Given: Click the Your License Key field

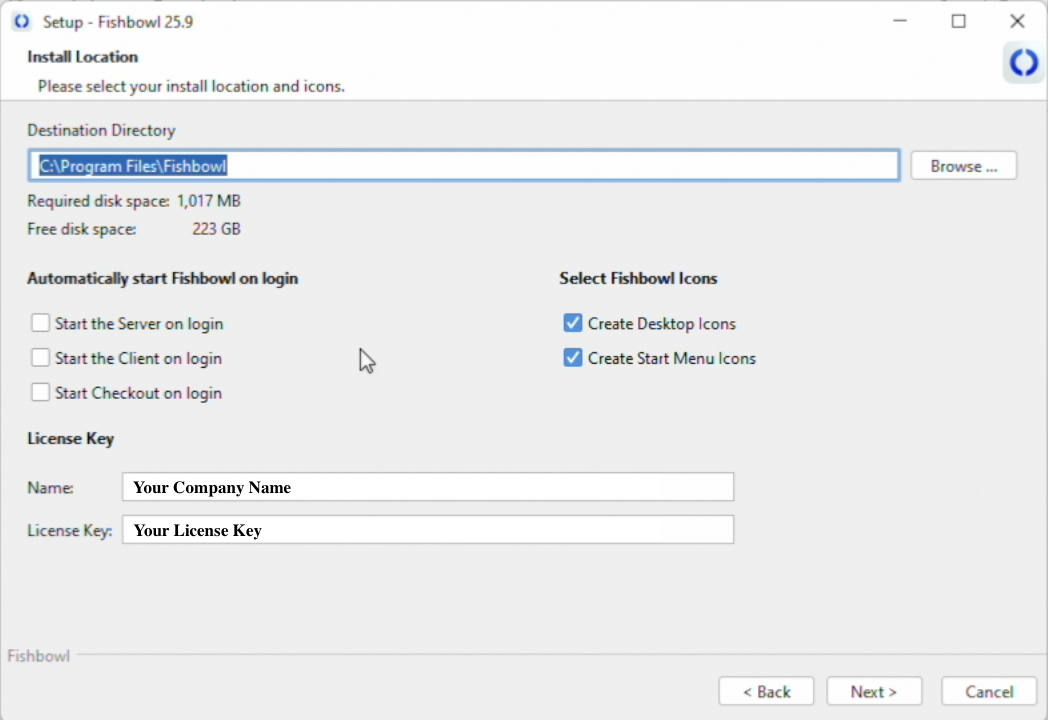Looking at the screenshot, I should click(x=428, y=530).
